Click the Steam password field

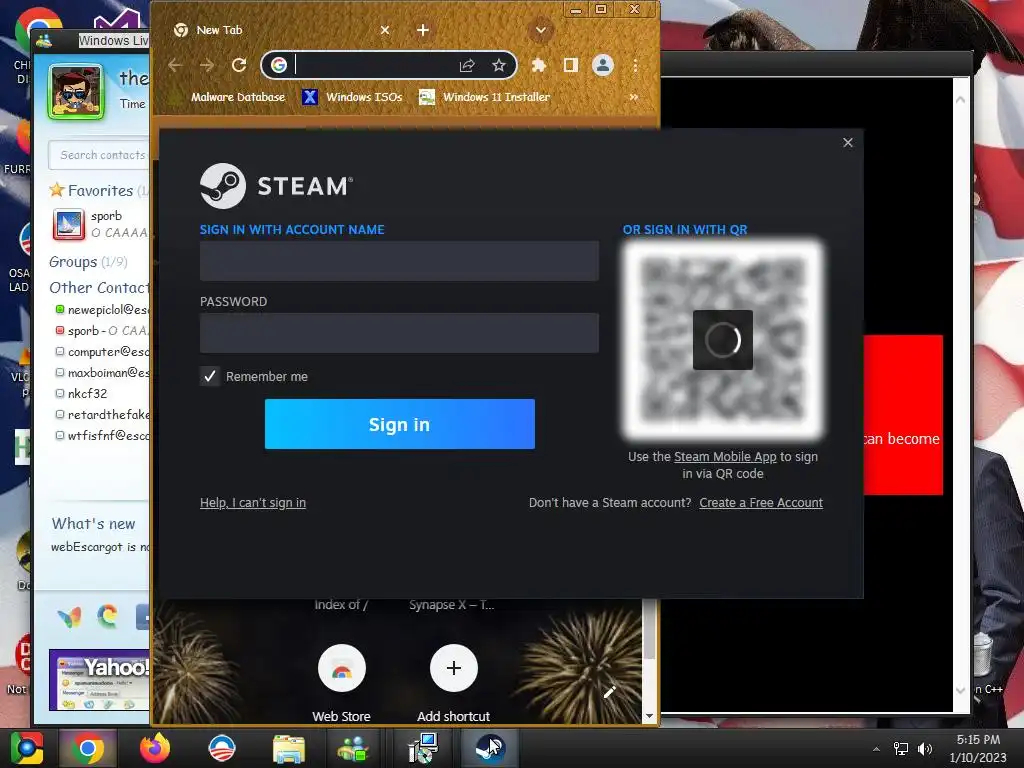pos(399,332)
